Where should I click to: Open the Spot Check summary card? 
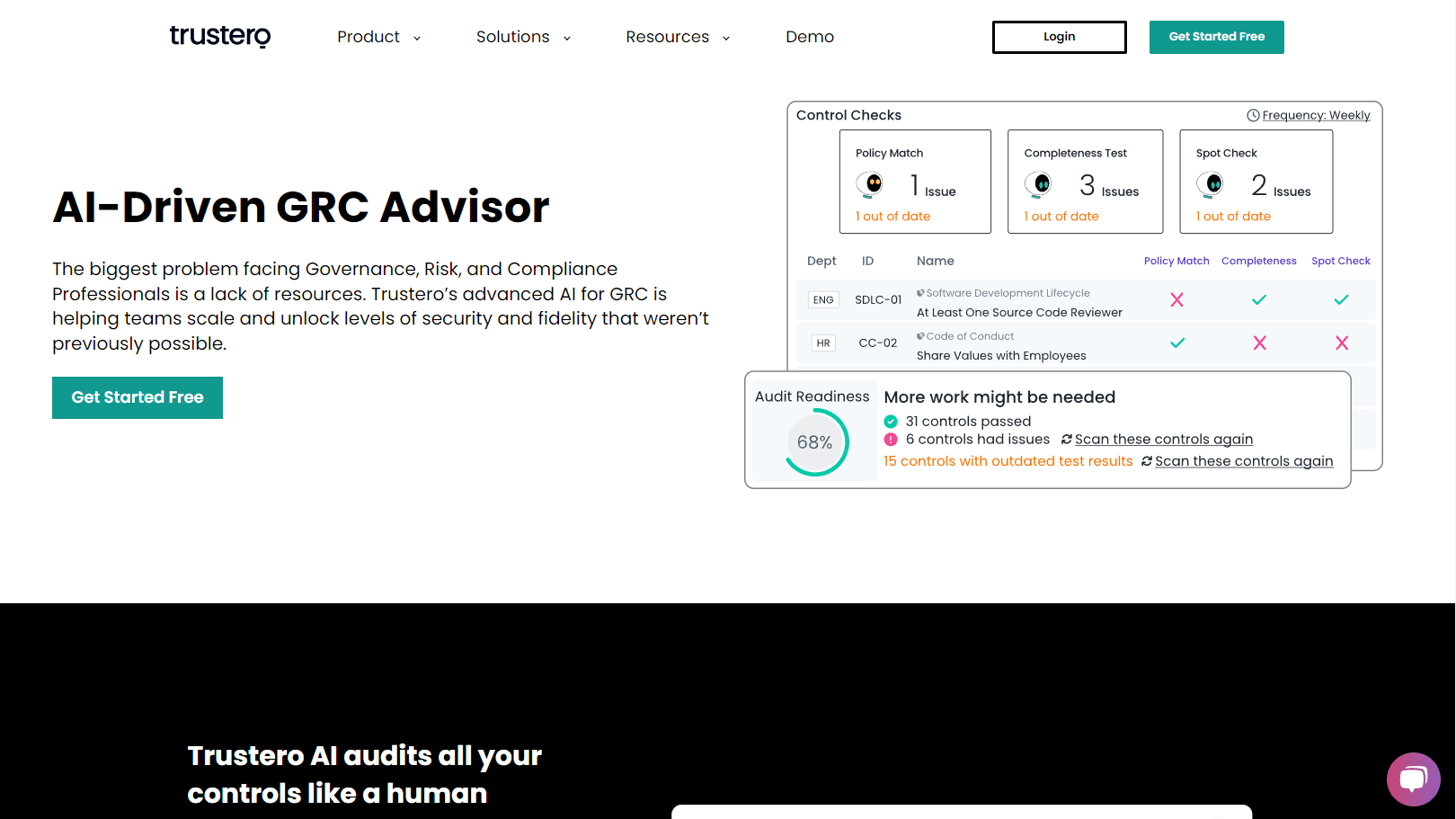(1256, 182)
